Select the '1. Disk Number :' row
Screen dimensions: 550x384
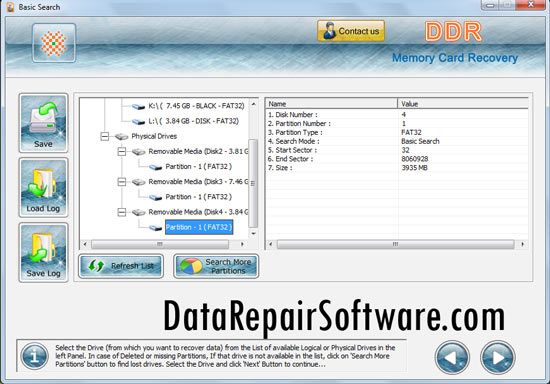397,115
